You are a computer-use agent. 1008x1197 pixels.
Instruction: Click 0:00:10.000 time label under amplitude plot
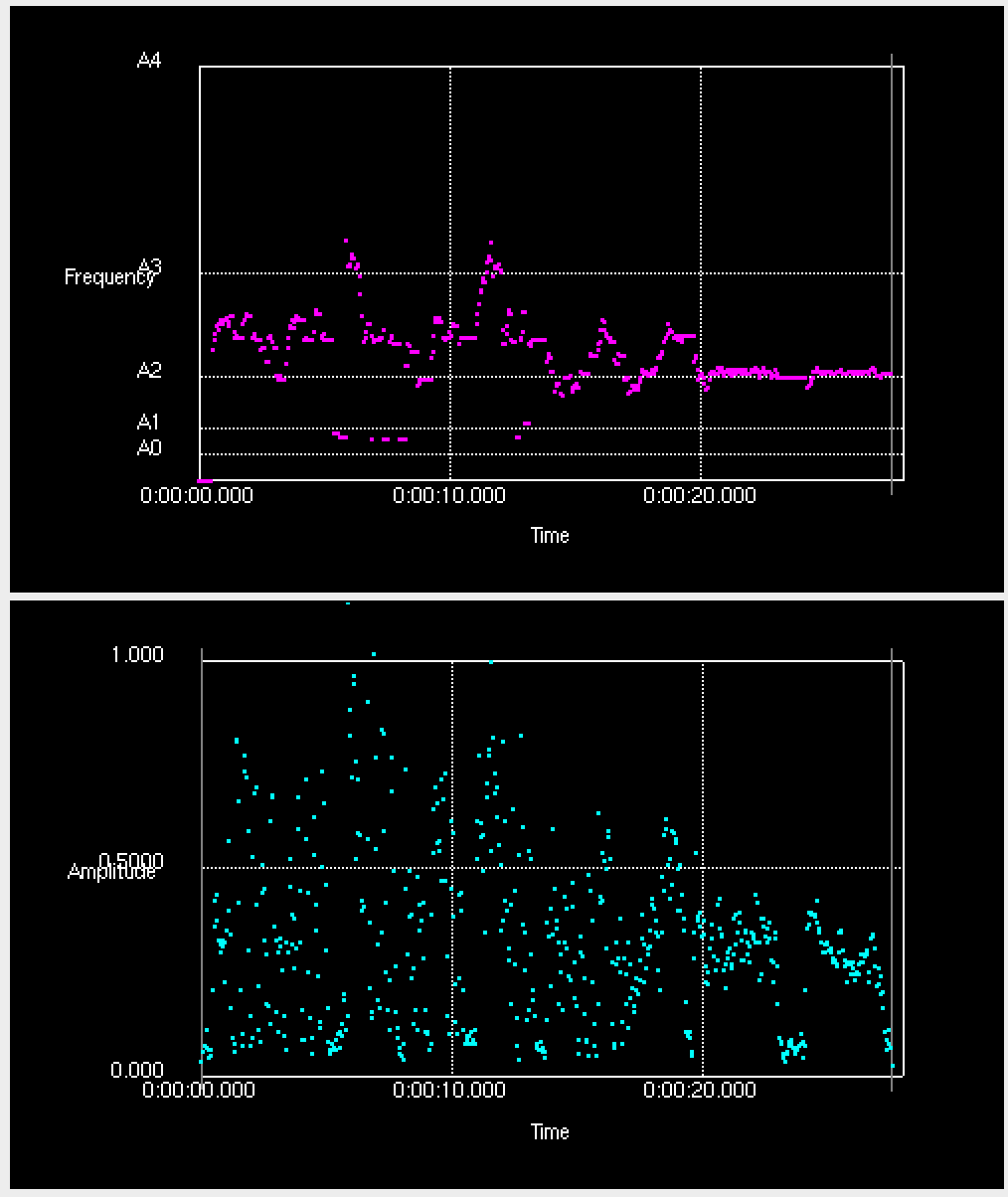pyautogui.click(x=449, y=1091)
